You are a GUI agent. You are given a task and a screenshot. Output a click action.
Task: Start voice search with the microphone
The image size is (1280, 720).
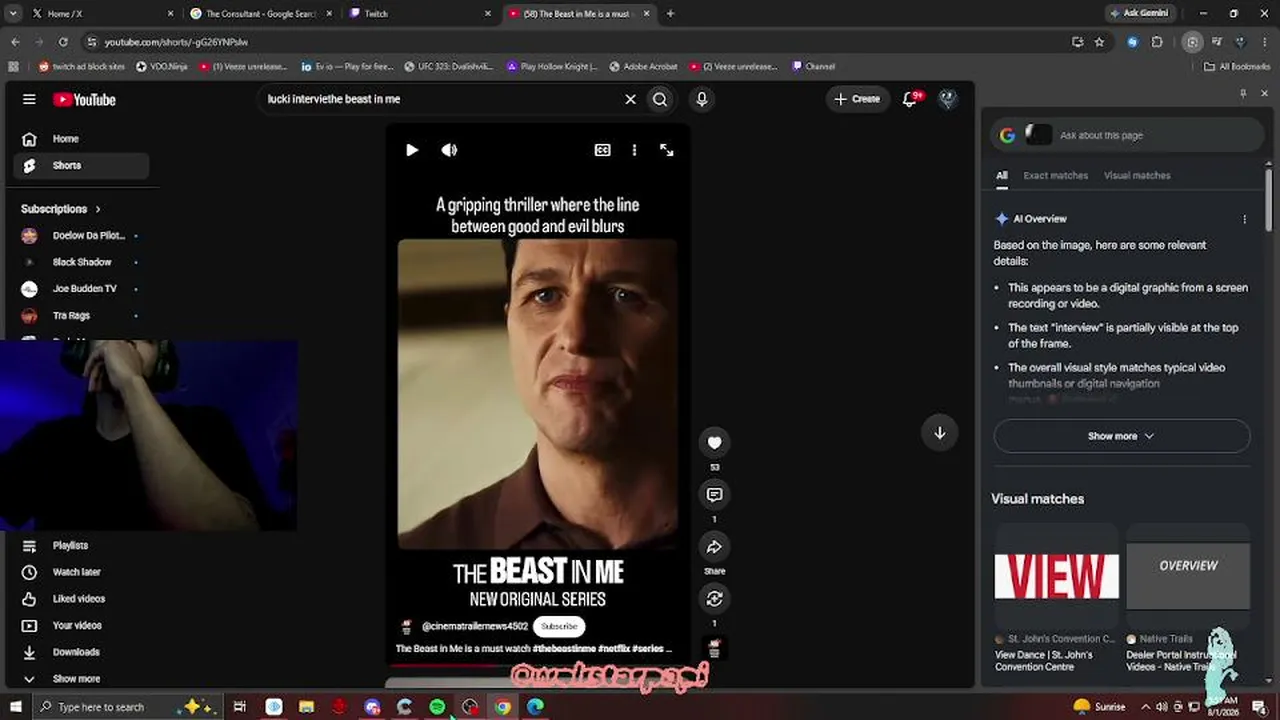[702, 99]
